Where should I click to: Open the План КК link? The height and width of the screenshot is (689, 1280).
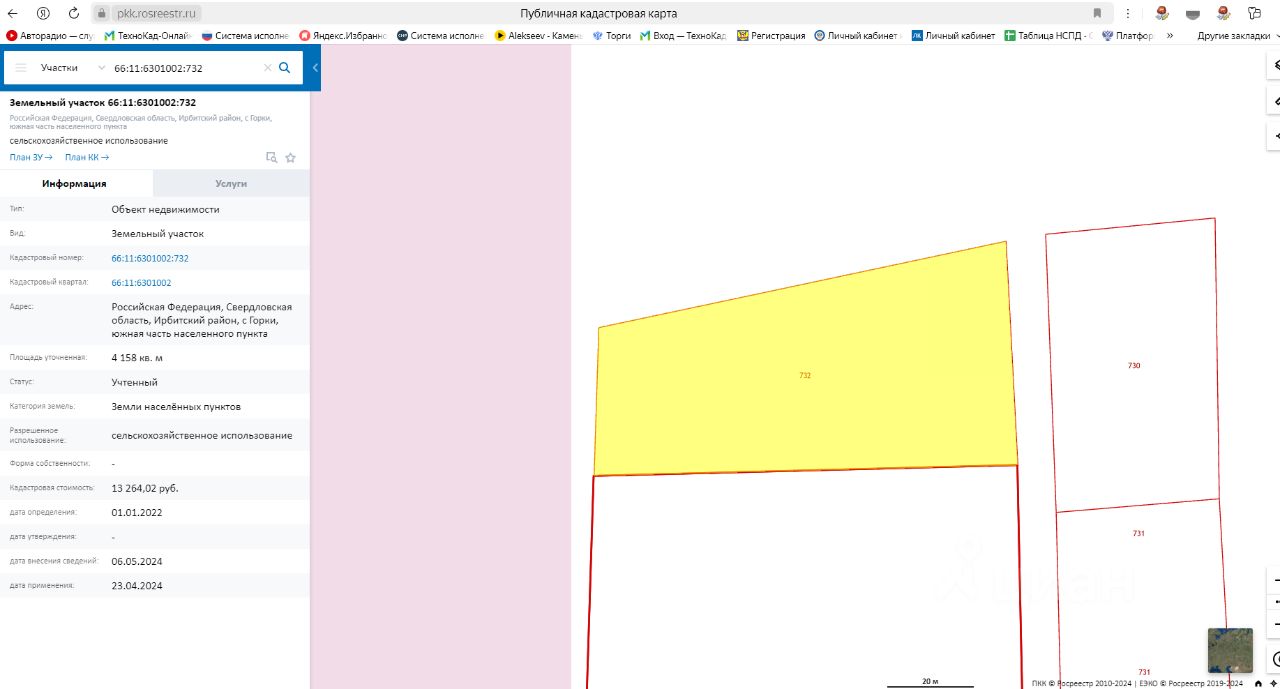tap(87, 157)
